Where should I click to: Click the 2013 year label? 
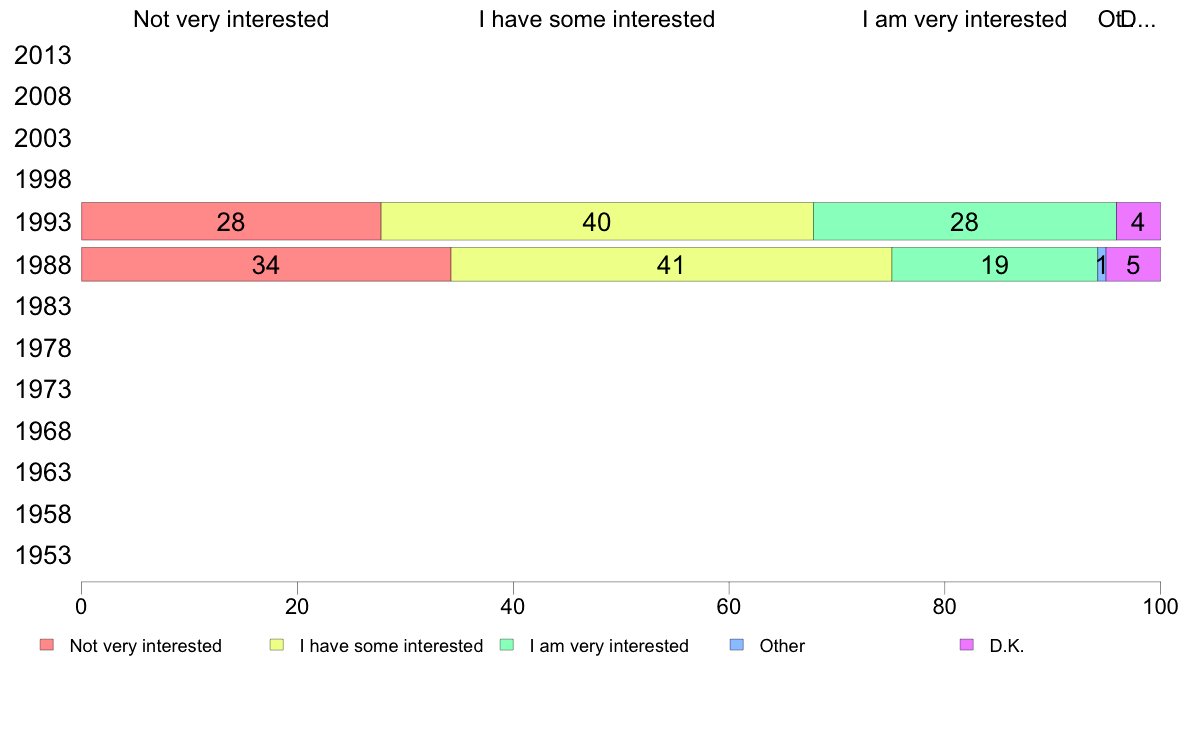point(42,55)
